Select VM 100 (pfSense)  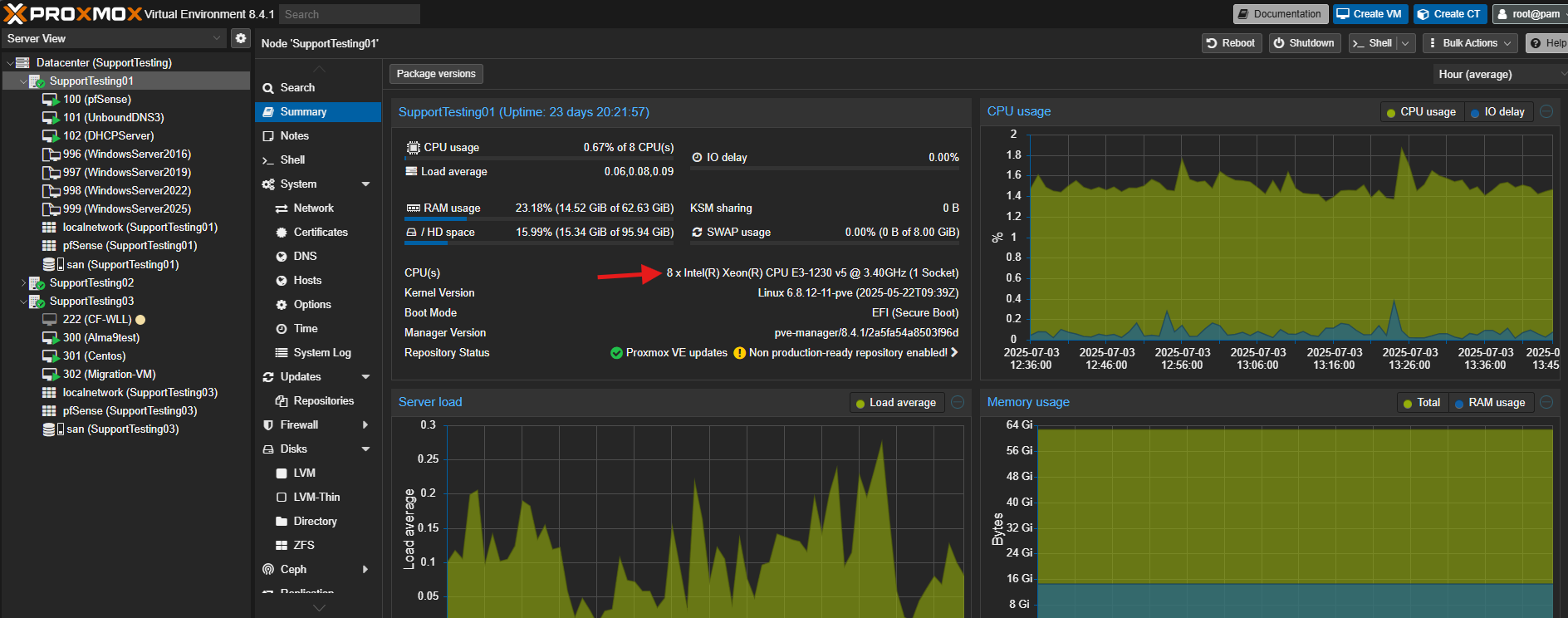(96, 99)
